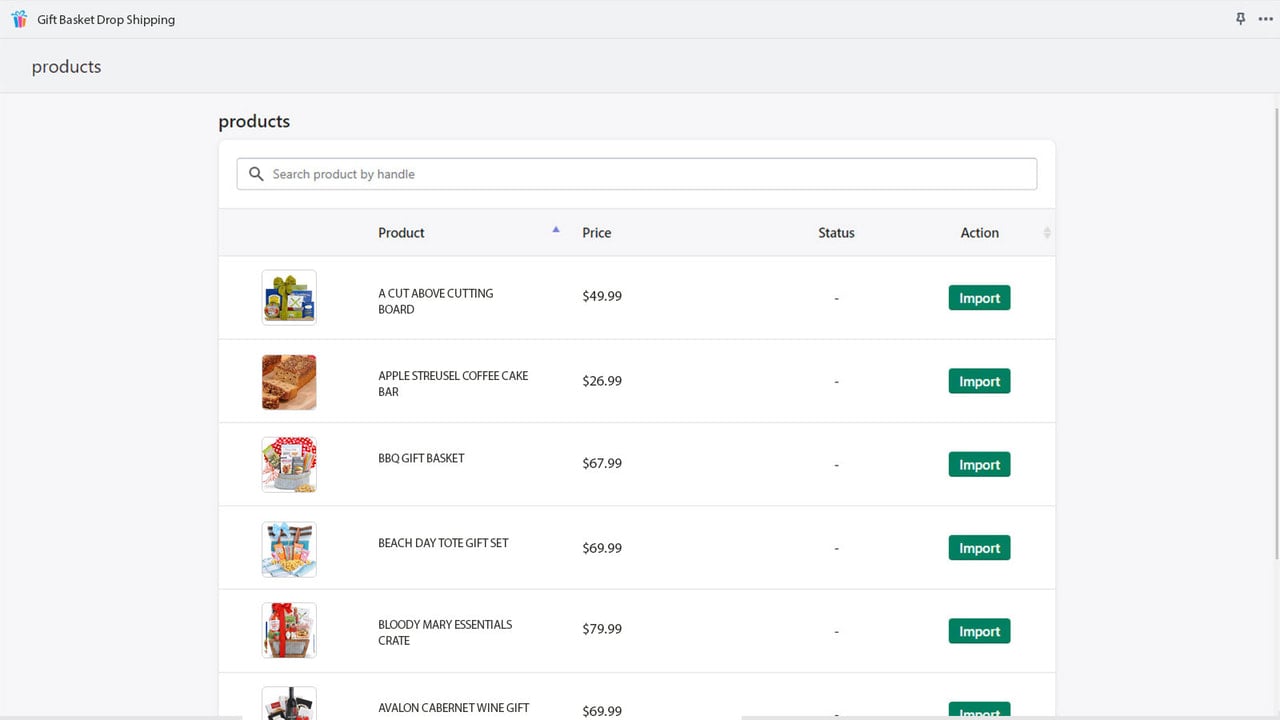This screenshot has height=720, width=1280.
Task: Sort by Product column arrow
Action: tap(556, 230)
